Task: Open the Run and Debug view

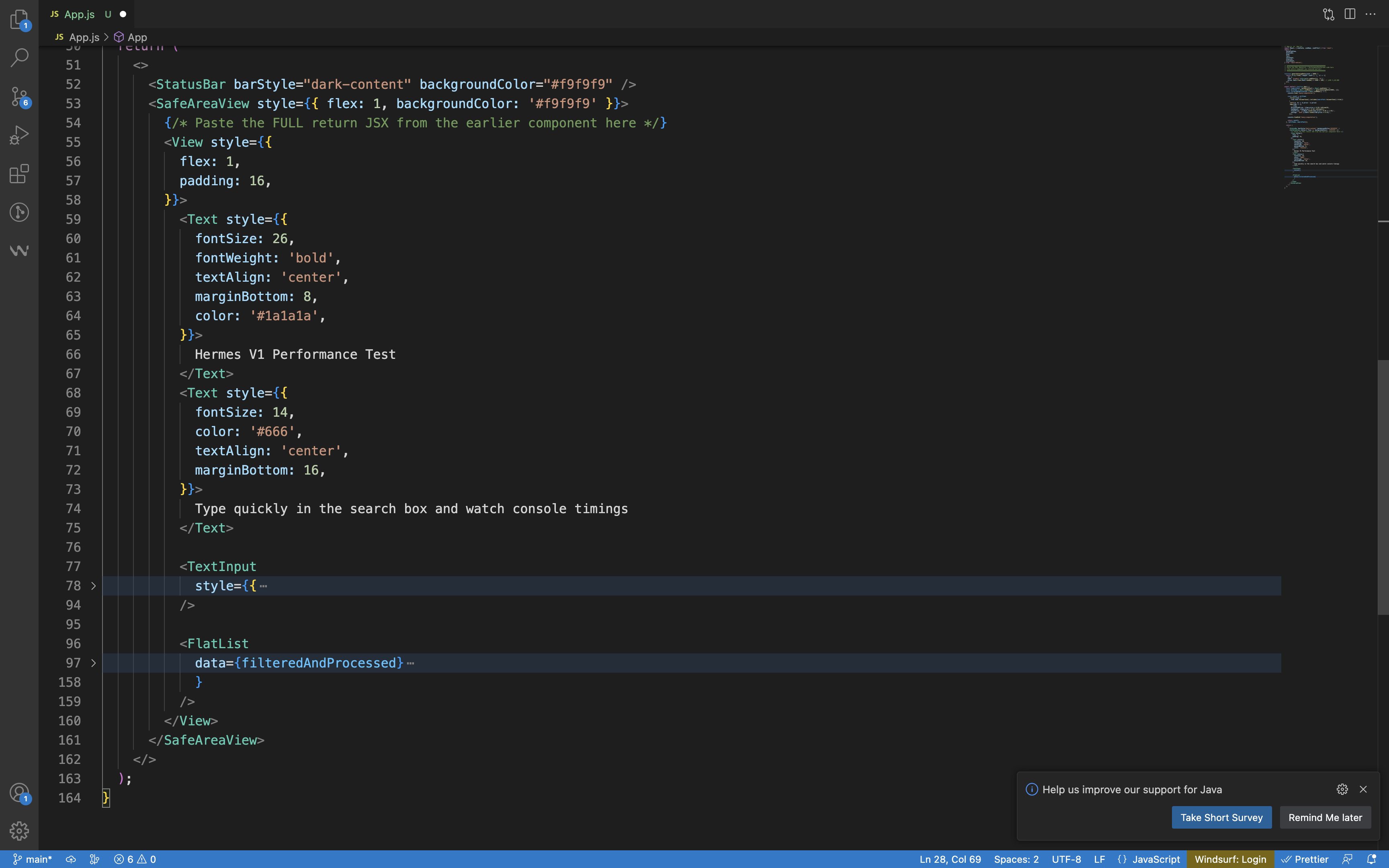Action: pos(19,135)
